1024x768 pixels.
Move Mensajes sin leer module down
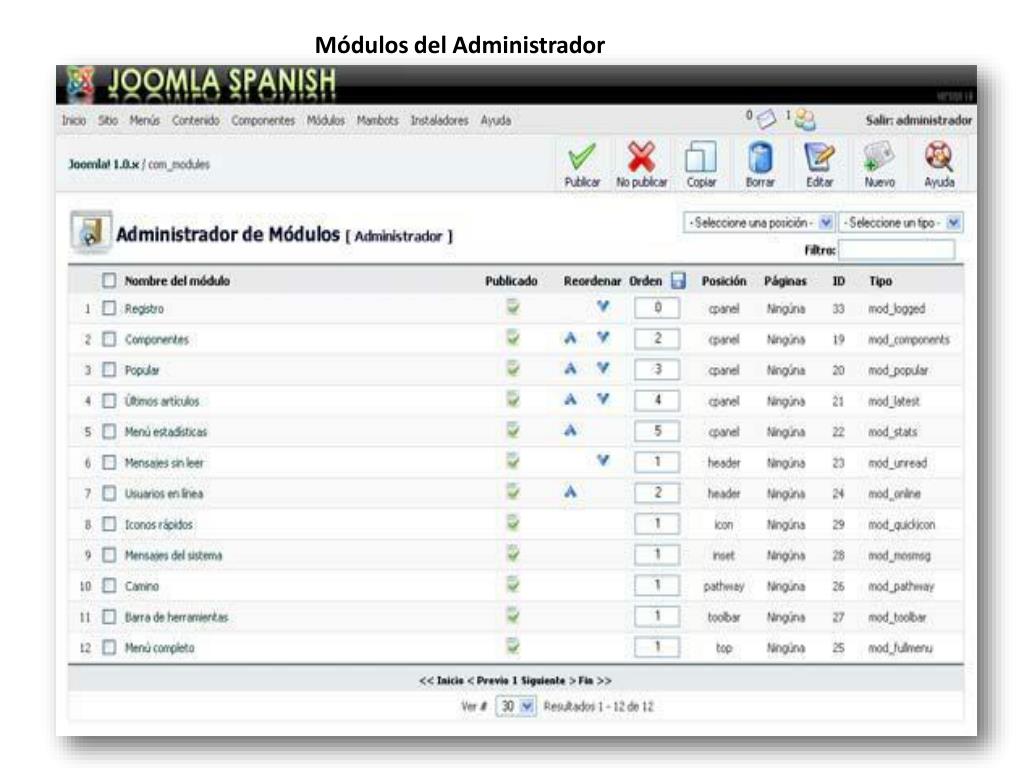(x=603, y=460)
